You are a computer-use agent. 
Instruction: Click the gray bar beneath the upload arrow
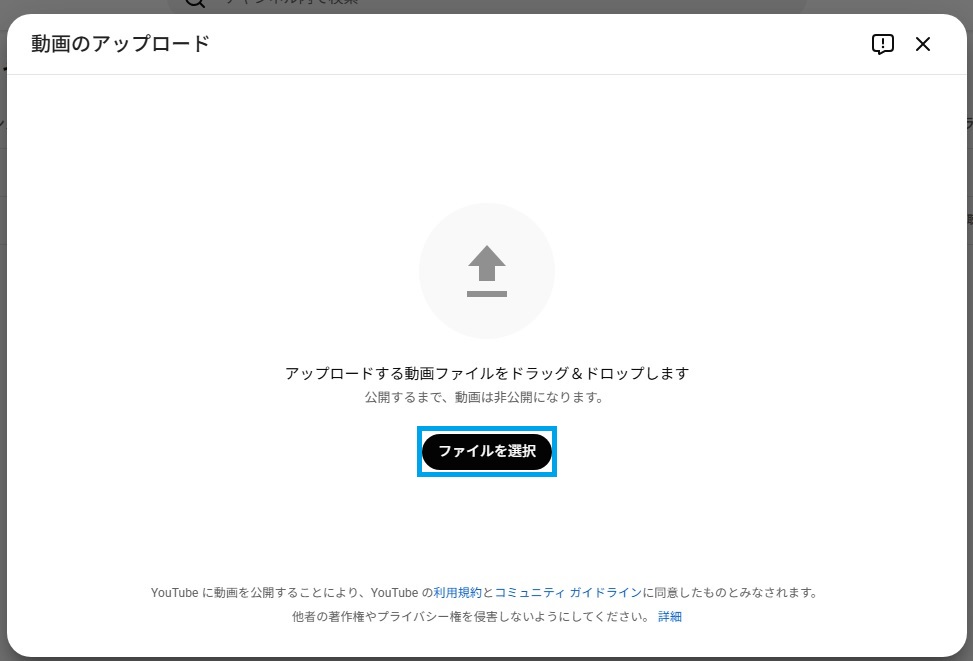(487, 294)
